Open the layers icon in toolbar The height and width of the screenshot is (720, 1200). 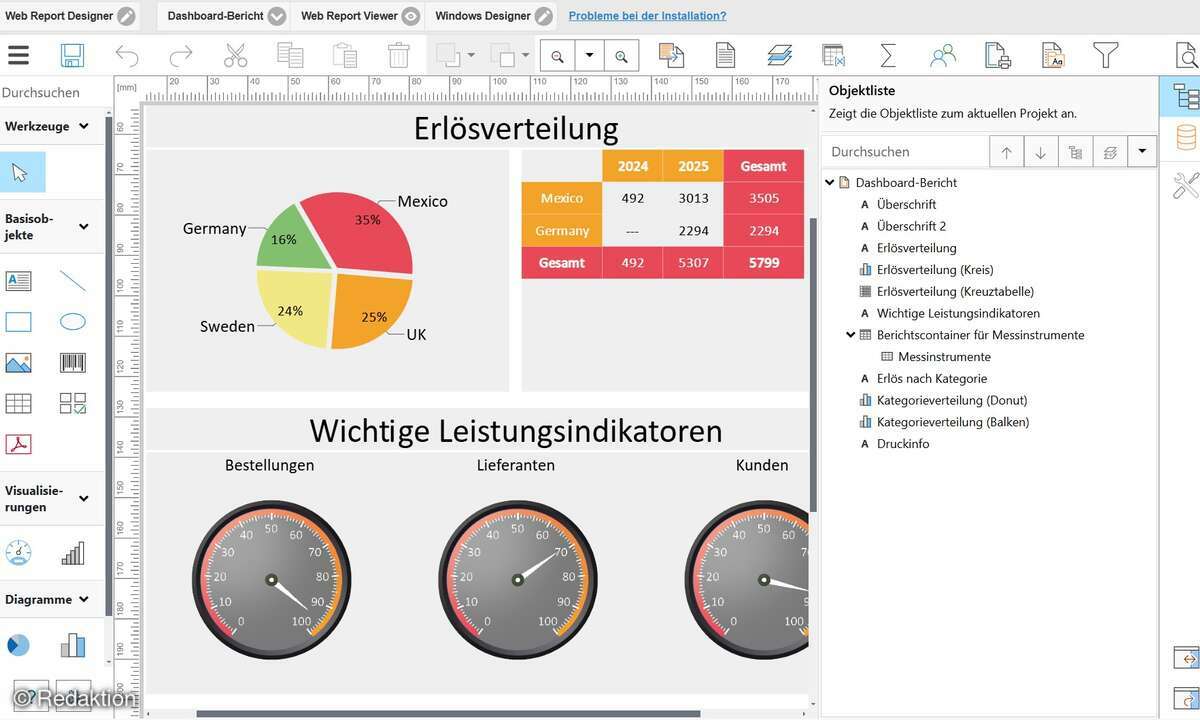779,55
